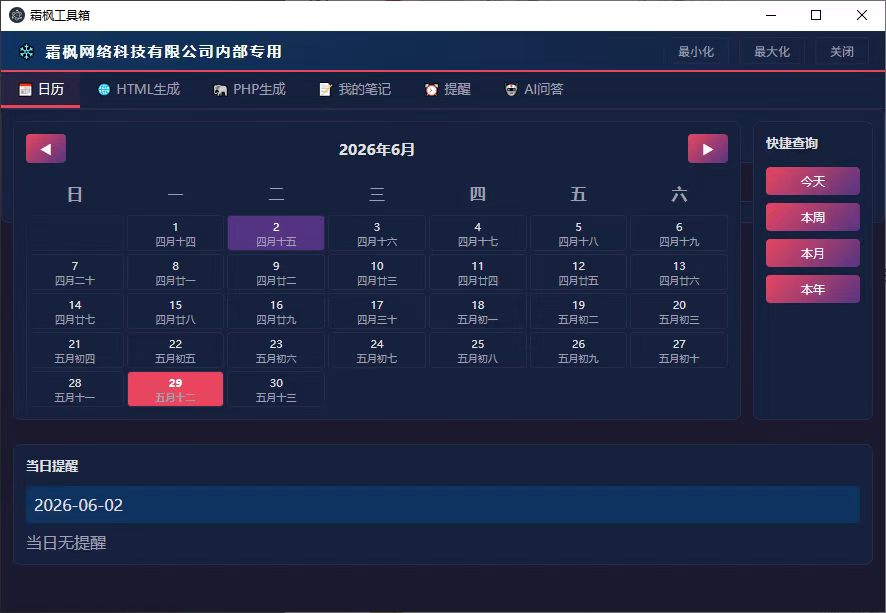Pick June 14 (四月廿七) Sunday cell

75,311
